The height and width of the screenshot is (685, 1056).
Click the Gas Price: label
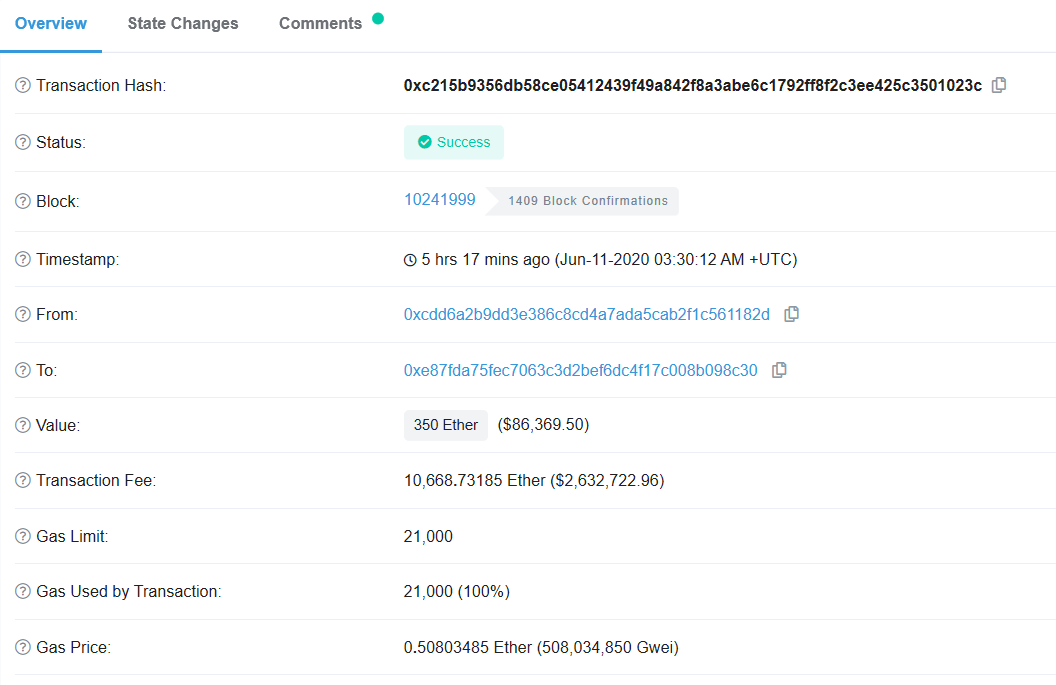point(73,647)
